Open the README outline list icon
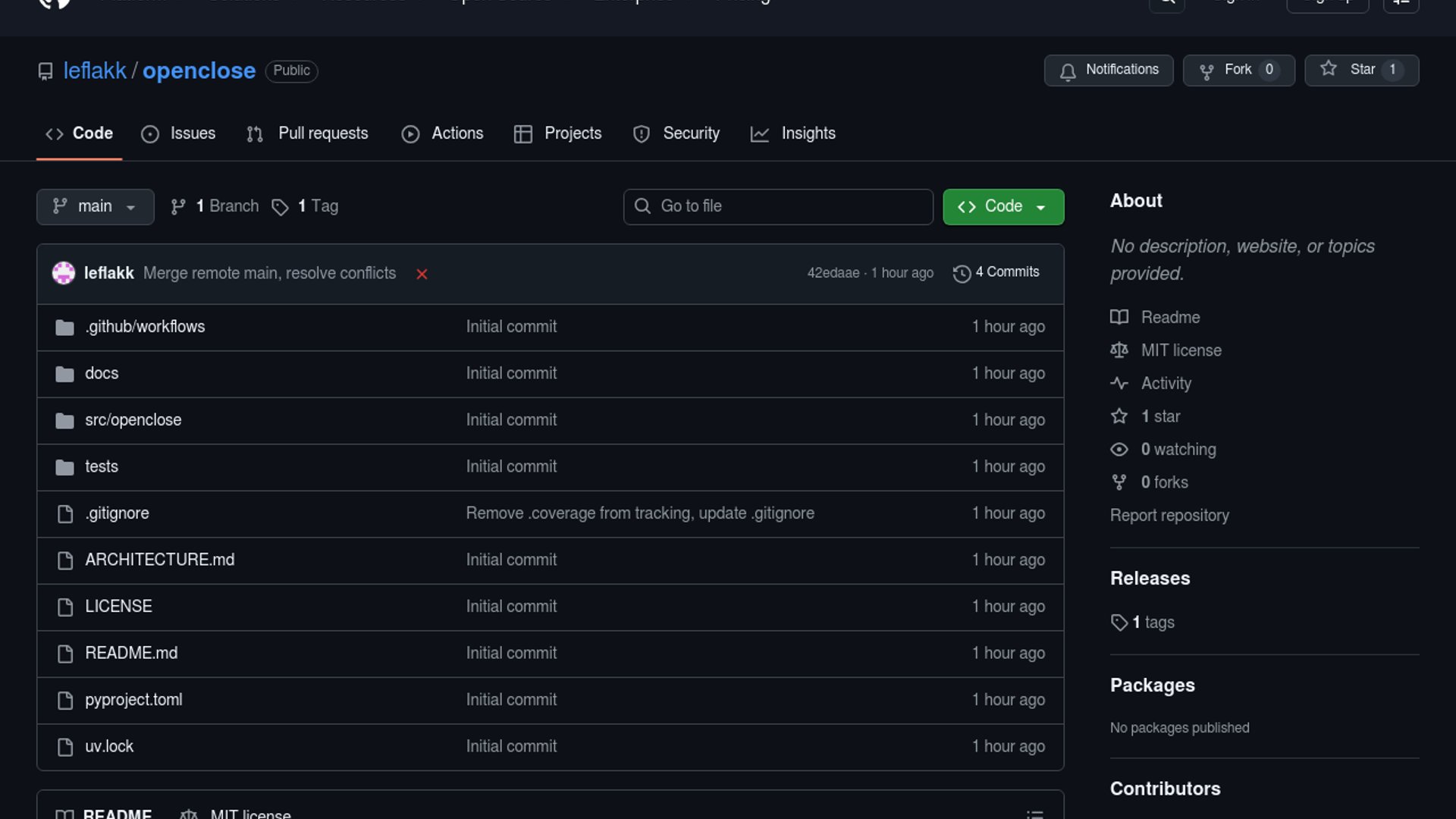Screen dimensions: 1456x819 [1034, 814]
